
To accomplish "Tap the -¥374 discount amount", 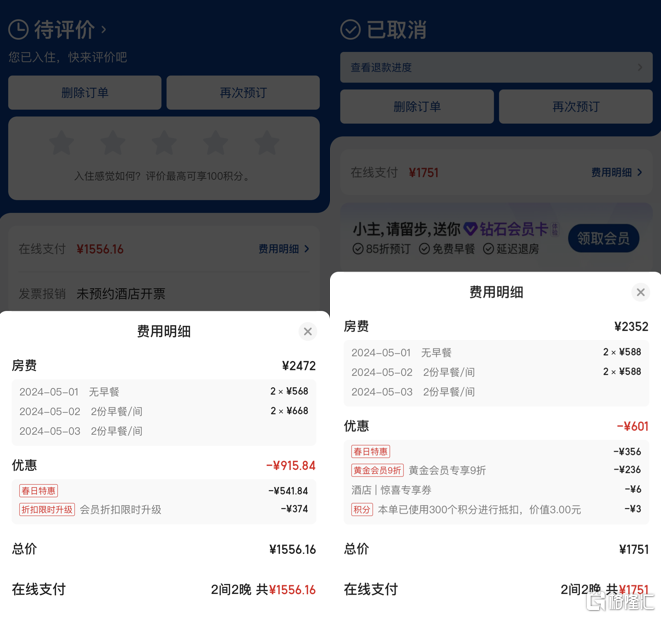I will 294,509.
